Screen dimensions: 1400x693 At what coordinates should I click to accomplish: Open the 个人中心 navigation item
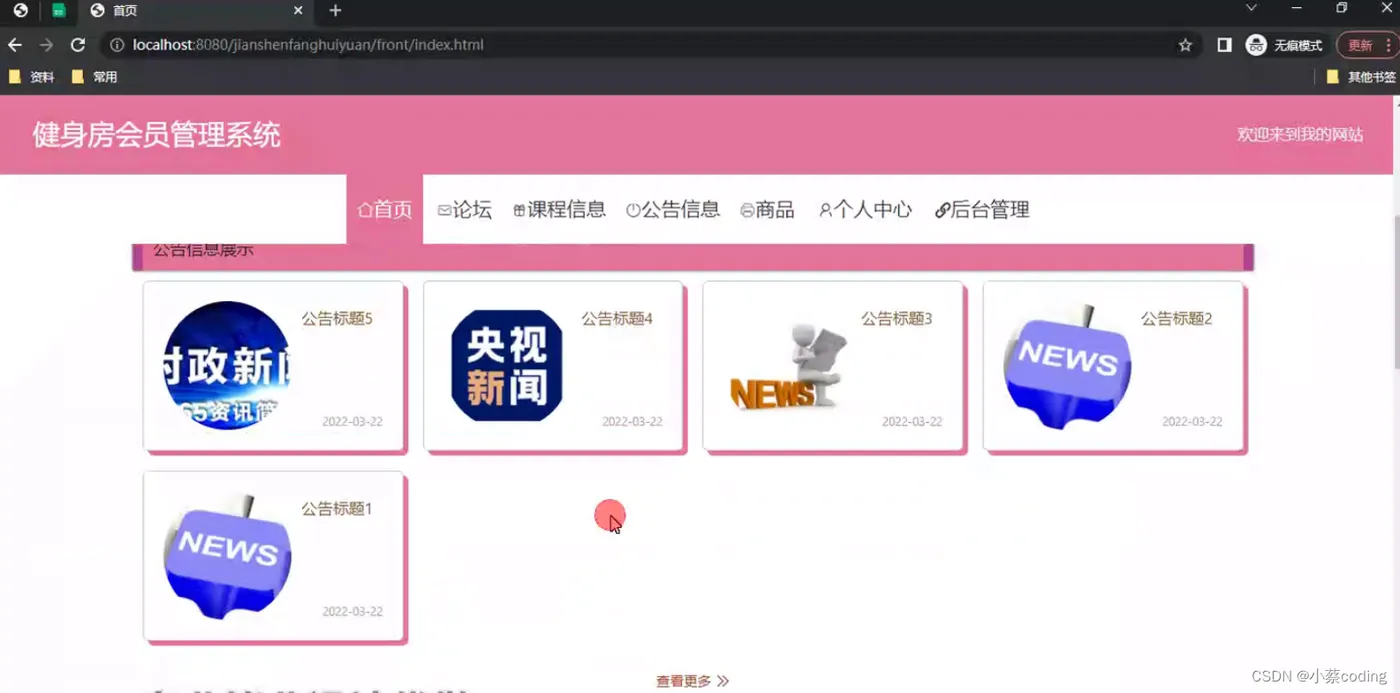pyautogui.click(x=865, y=209)
